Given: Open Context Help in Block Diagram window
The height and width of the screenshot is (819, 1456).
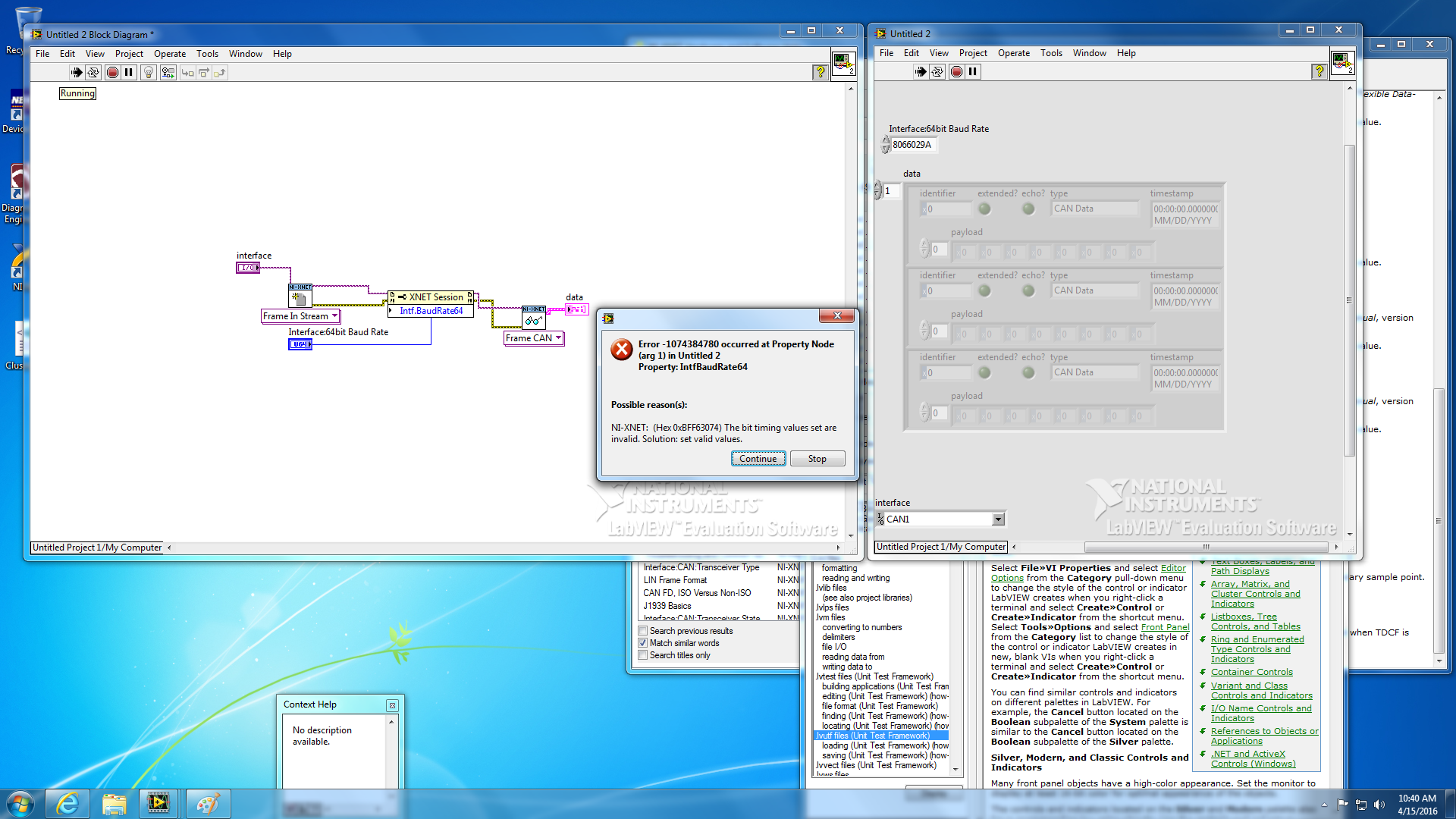Looking at the screenshot, I should pos(820,72).
